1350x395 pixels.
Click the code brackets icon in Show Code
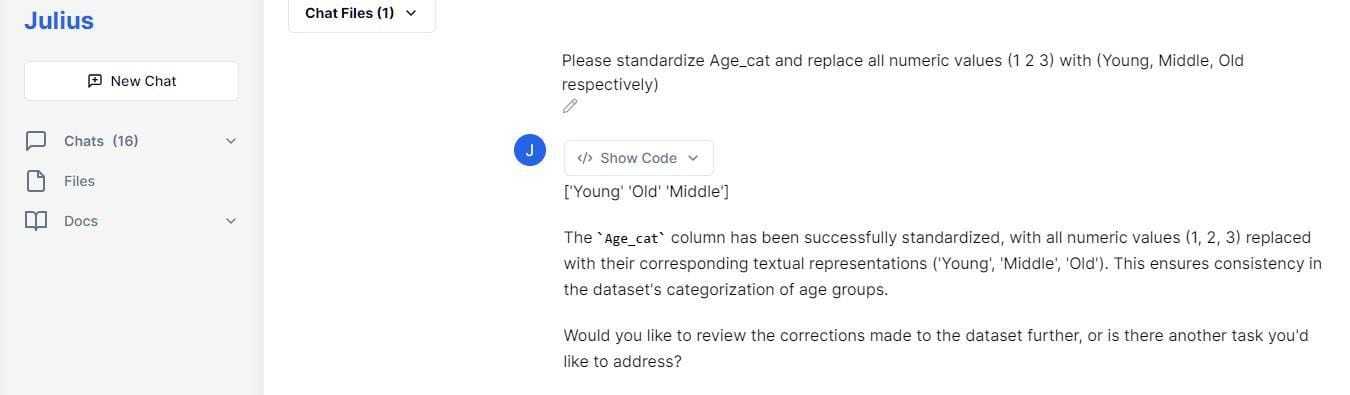coord(586,158)
